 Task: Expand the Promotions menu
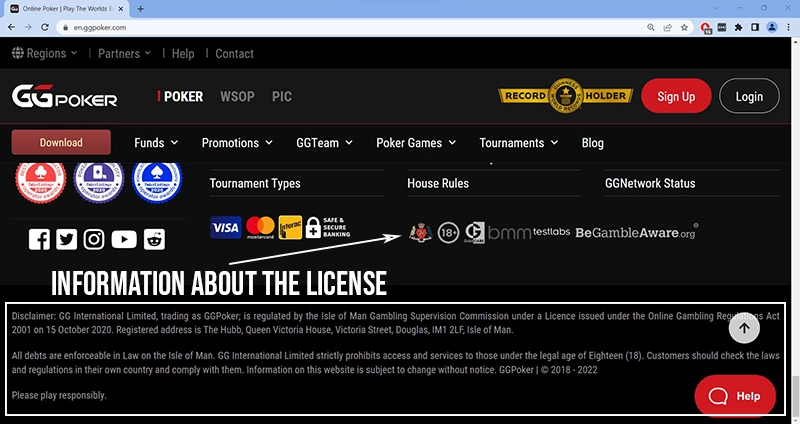point(237,143)
